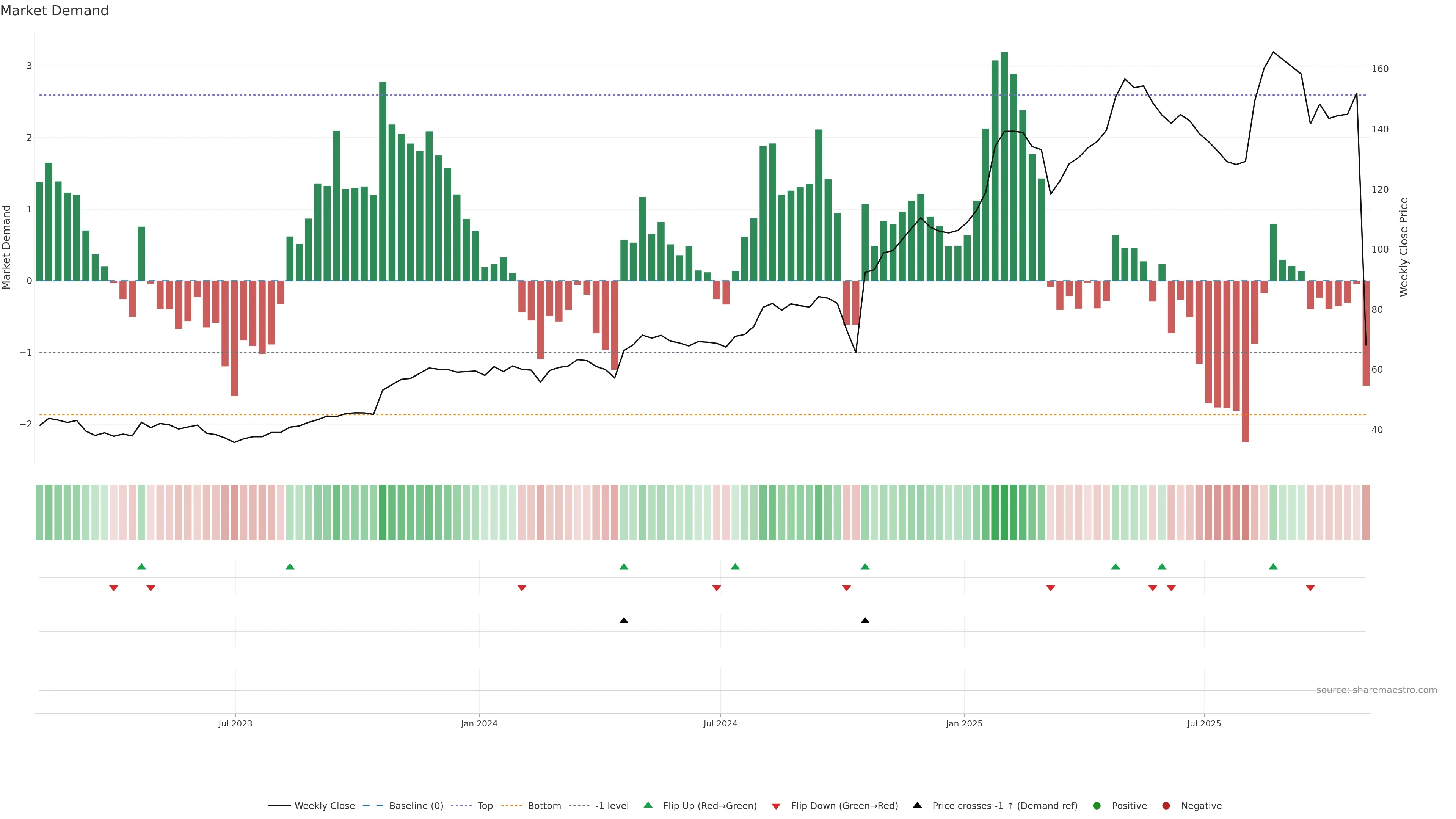The width and height of the screenshot is (1456, 819).
Task: Click the source: sharemaestro.com text
Action: click(x=1376, y=690)
